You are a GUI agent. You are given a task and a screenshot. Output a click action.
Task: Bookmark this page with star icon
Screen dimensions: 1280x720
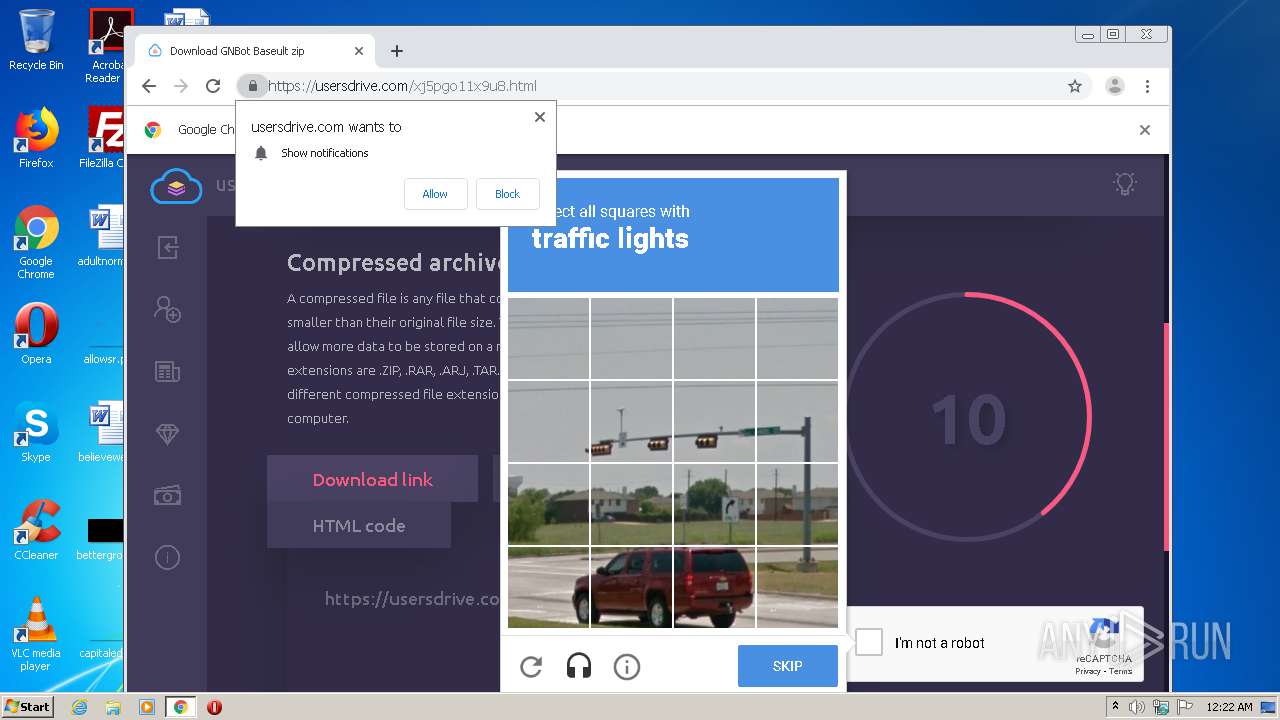click(1075, 86)
